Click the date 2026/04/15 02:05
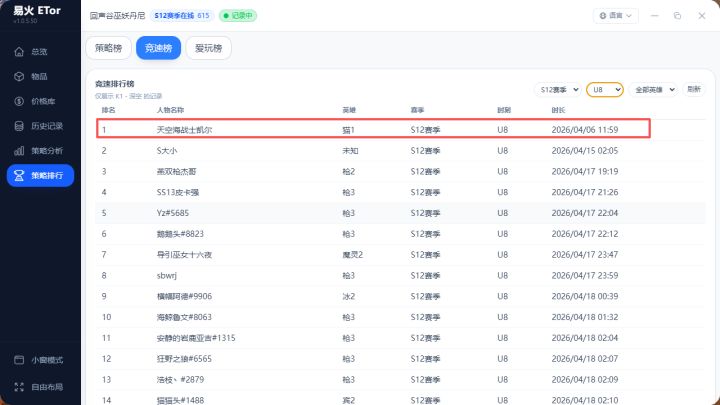720x405 pixels. (585, 151)
